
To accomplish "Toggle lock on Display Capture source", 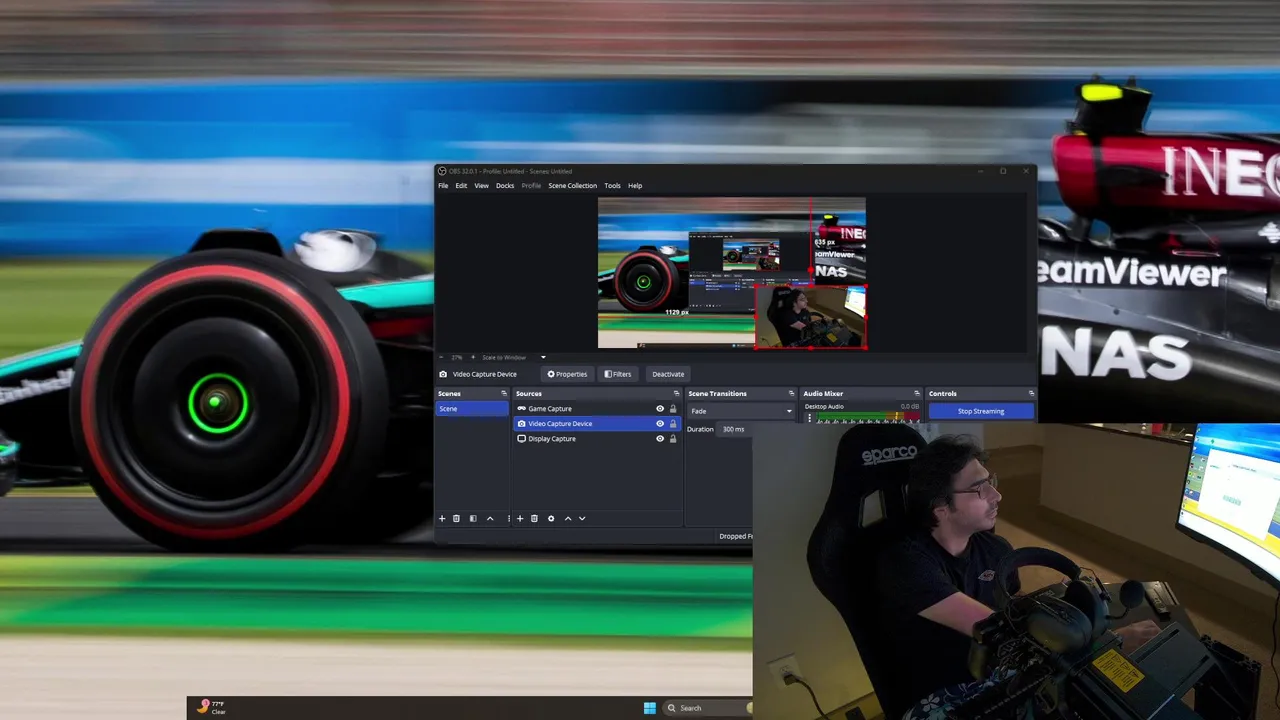I will (673, 438).
